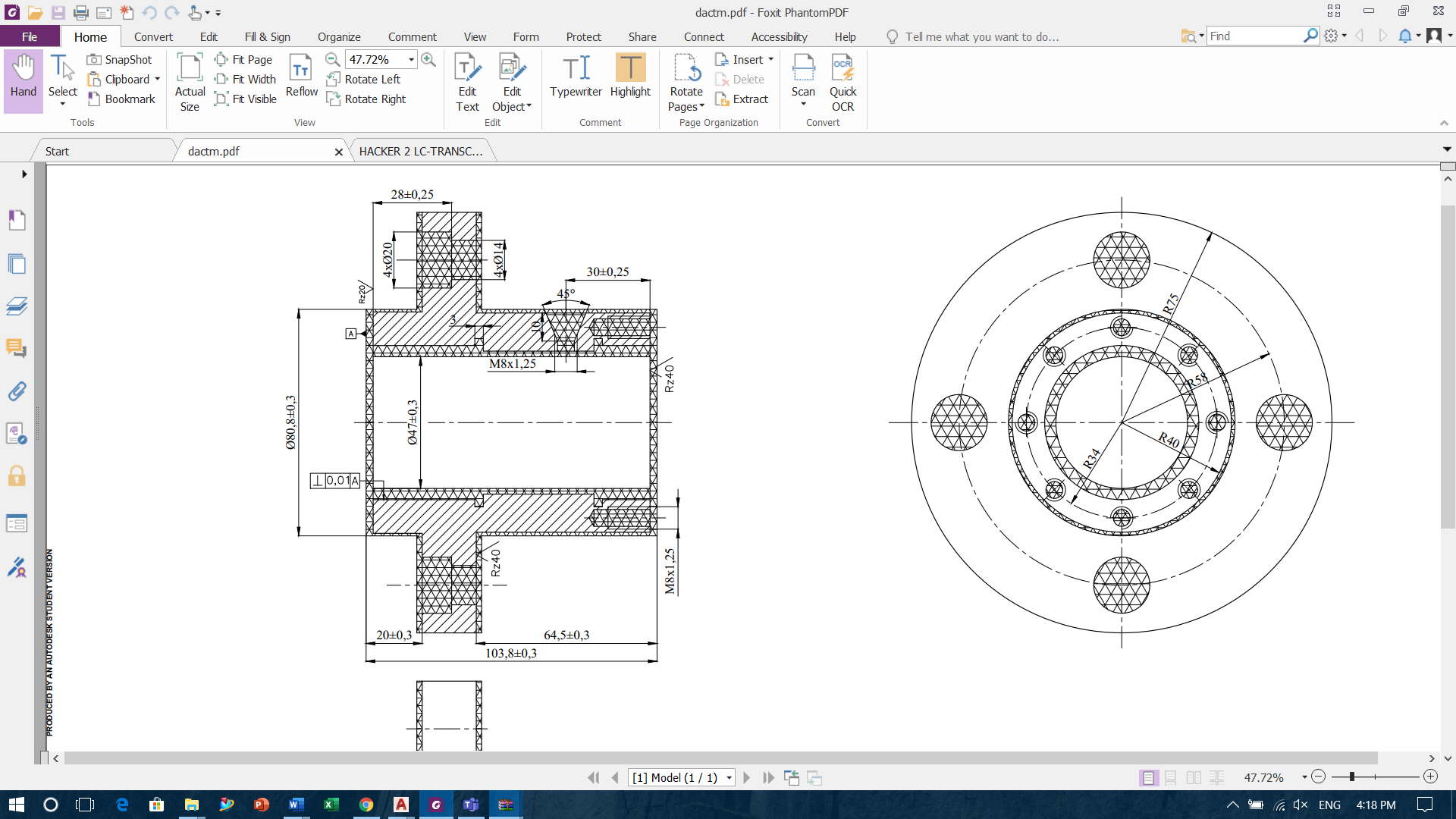Close the dactm.pdf tab
Screen dimensions: 1456x819
pos(338,152)
